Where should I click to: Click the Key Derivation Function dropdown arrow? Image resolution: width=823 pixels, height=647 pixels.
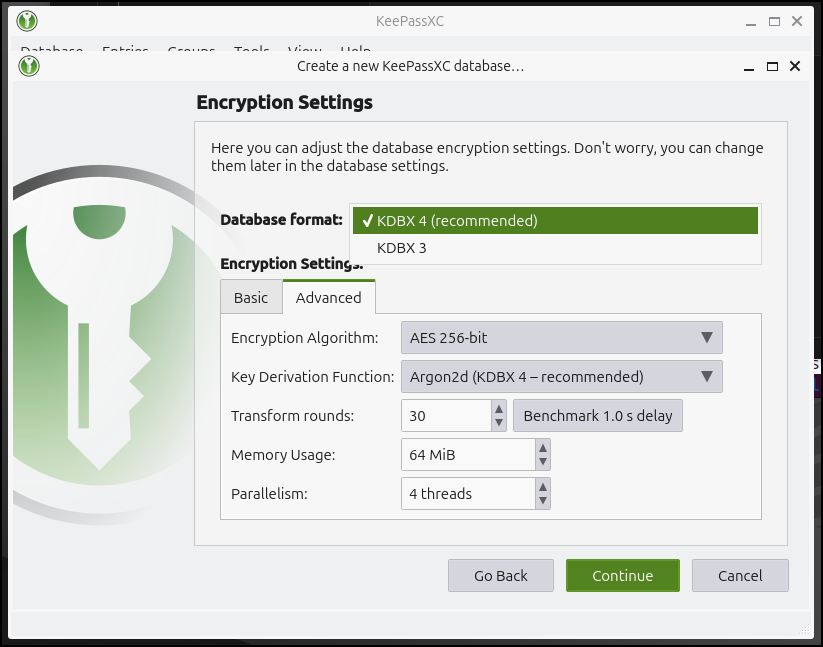coord(707,377)
